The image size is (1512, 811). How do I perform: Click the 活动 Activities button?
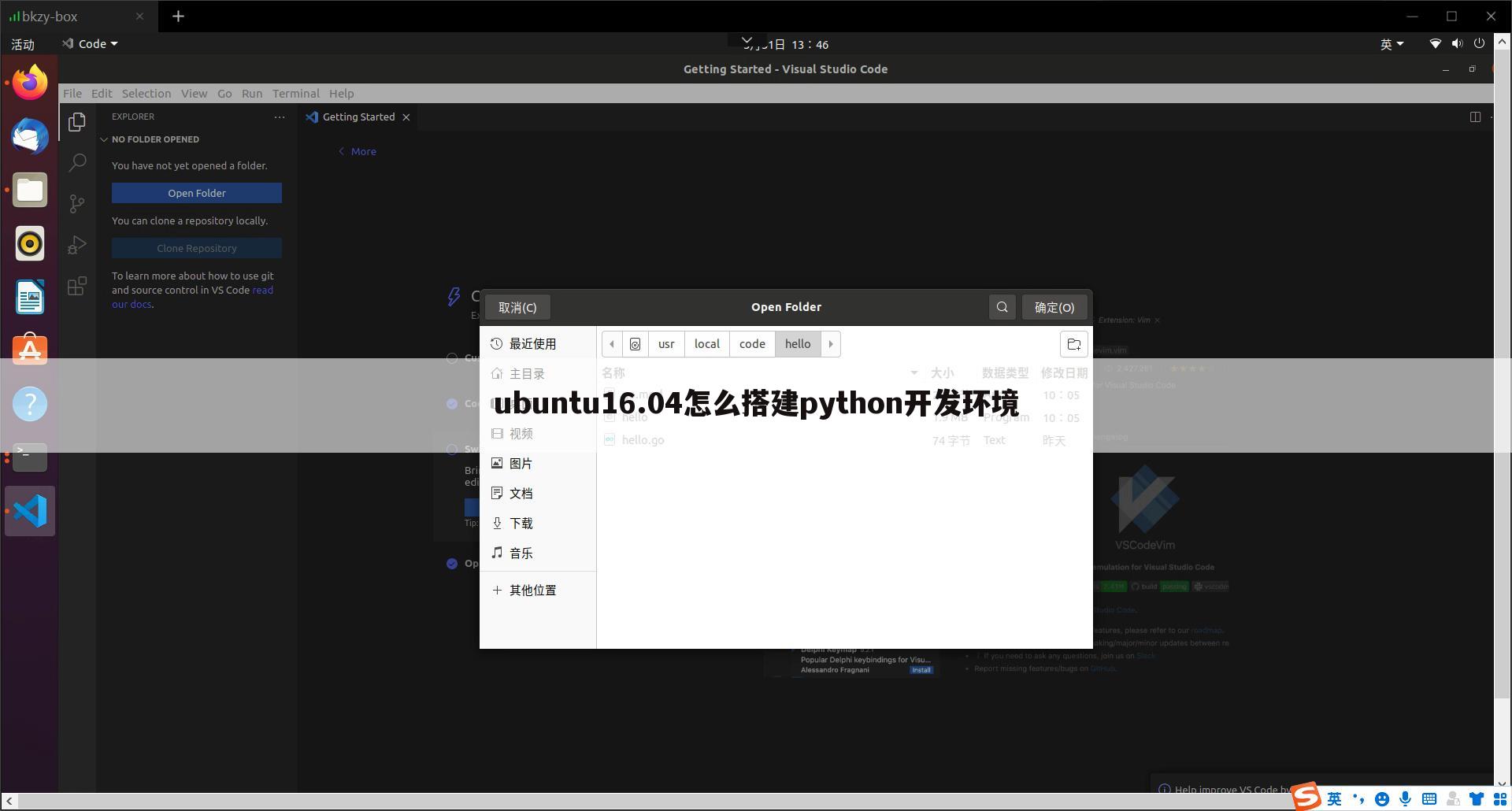click(x=23, y=44)
